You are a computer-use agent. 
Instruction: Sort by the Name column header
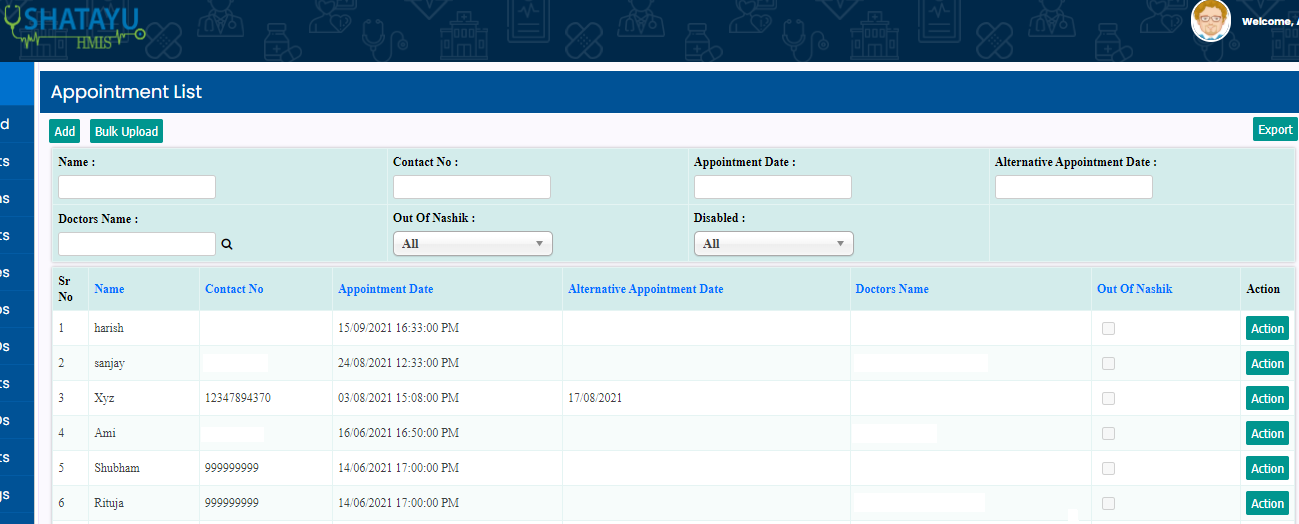click(x=109, y=289)
